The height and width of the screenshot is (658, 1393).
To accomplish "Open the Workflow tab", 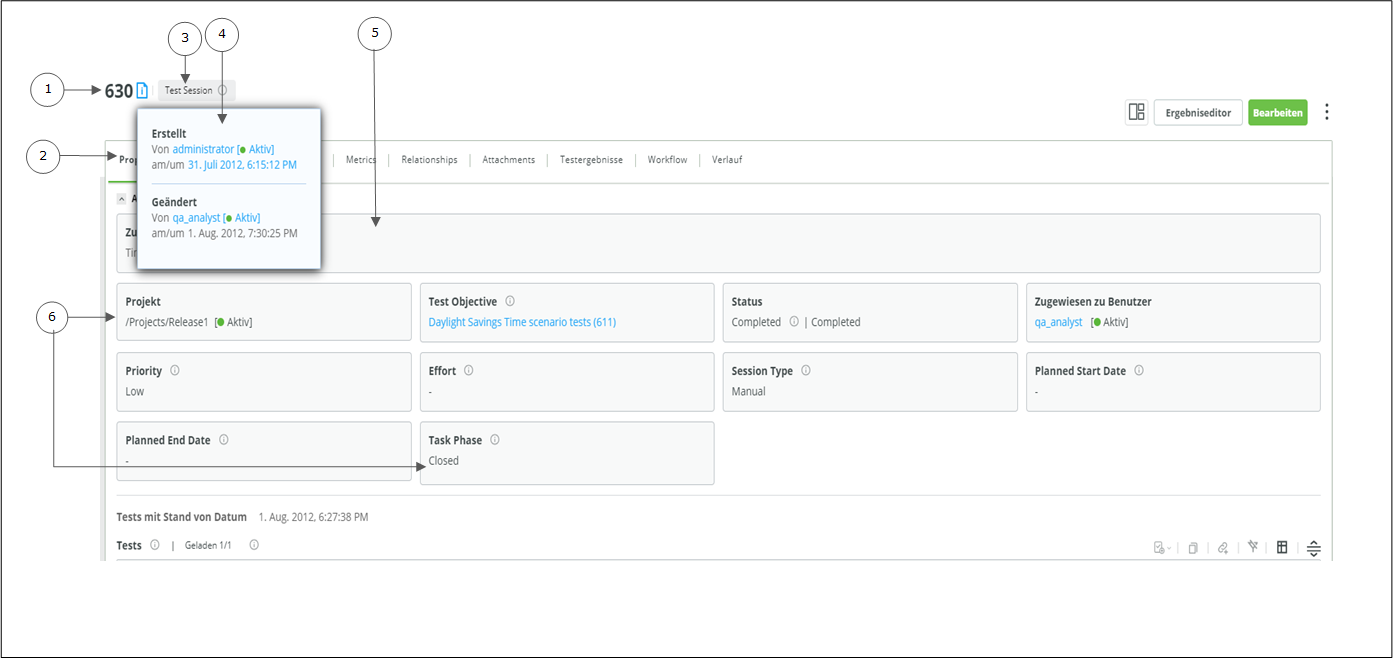I will pos(667,160).
